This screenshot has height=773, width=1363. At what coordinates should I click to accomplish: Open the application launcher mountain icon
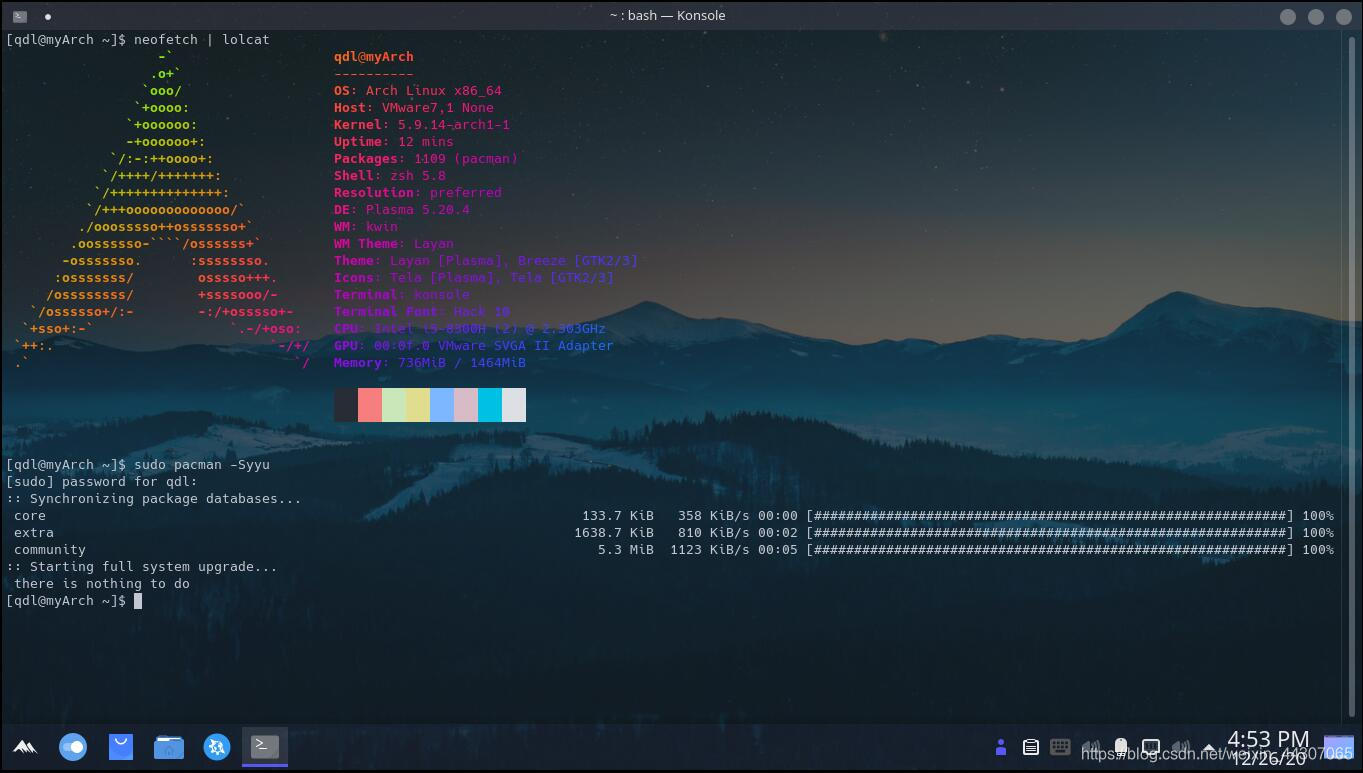pos(25,747)
